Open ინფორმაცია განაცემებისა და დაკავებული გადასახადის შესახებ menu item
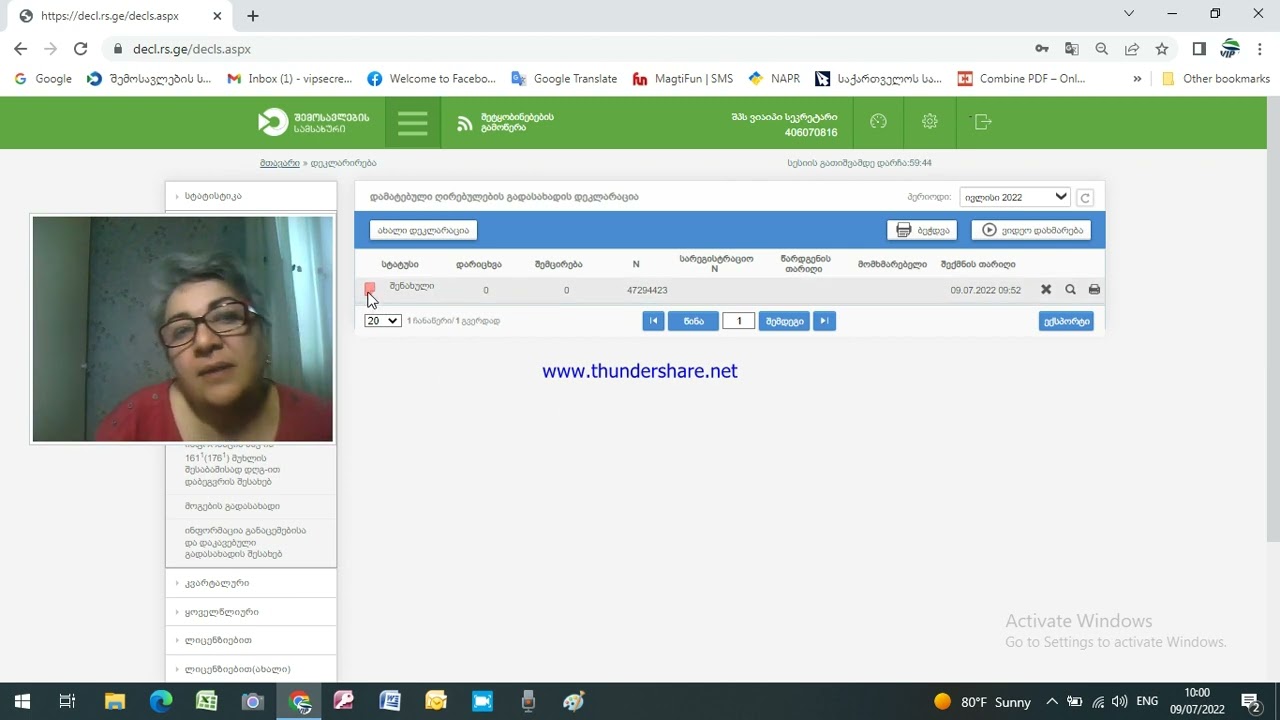Viewport: 1280px width, 720px height. tap(245, 542)
